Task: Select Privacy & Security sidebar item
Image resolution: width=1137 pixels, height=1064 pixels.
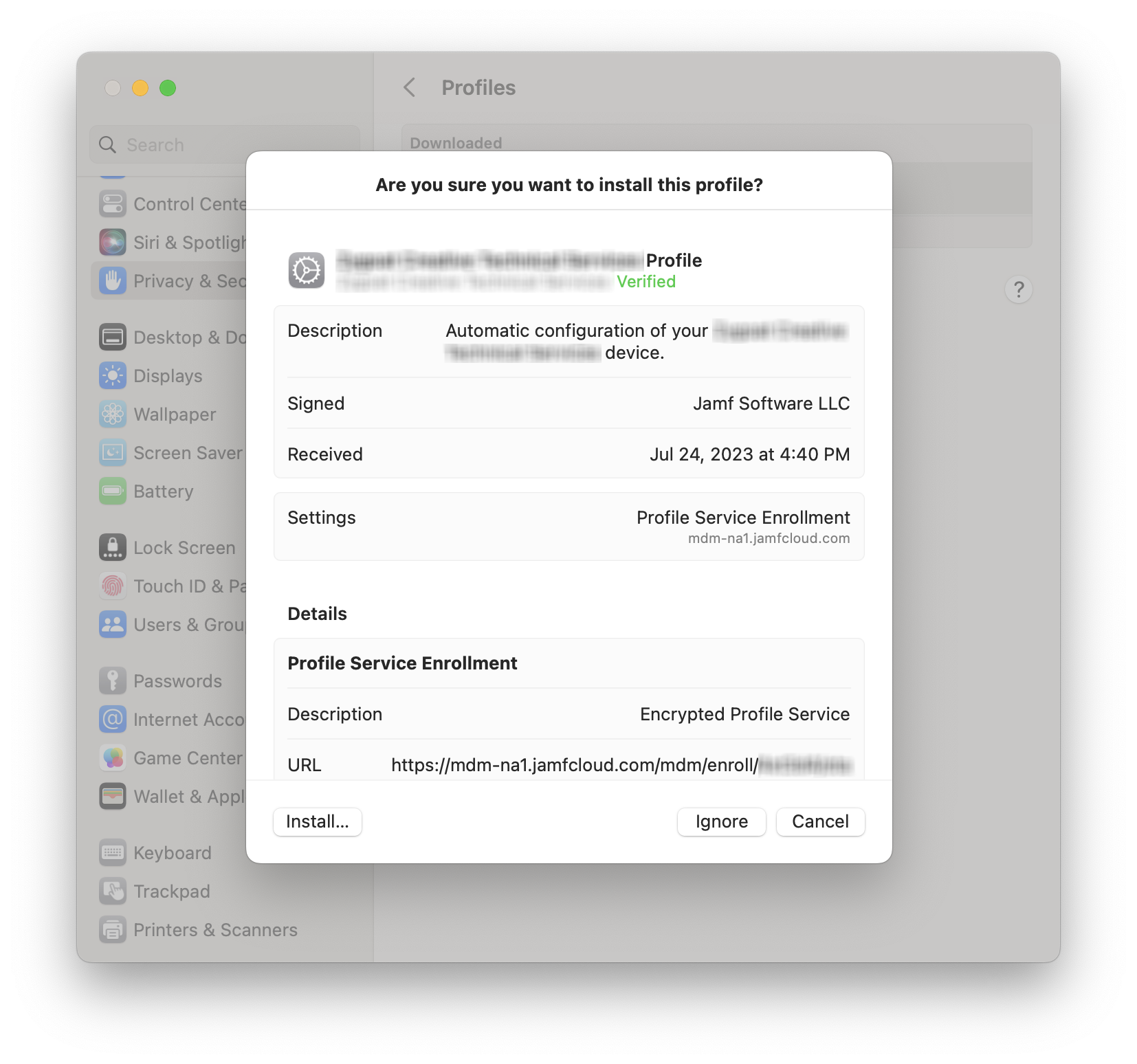Action: click(x=187, y=281)
